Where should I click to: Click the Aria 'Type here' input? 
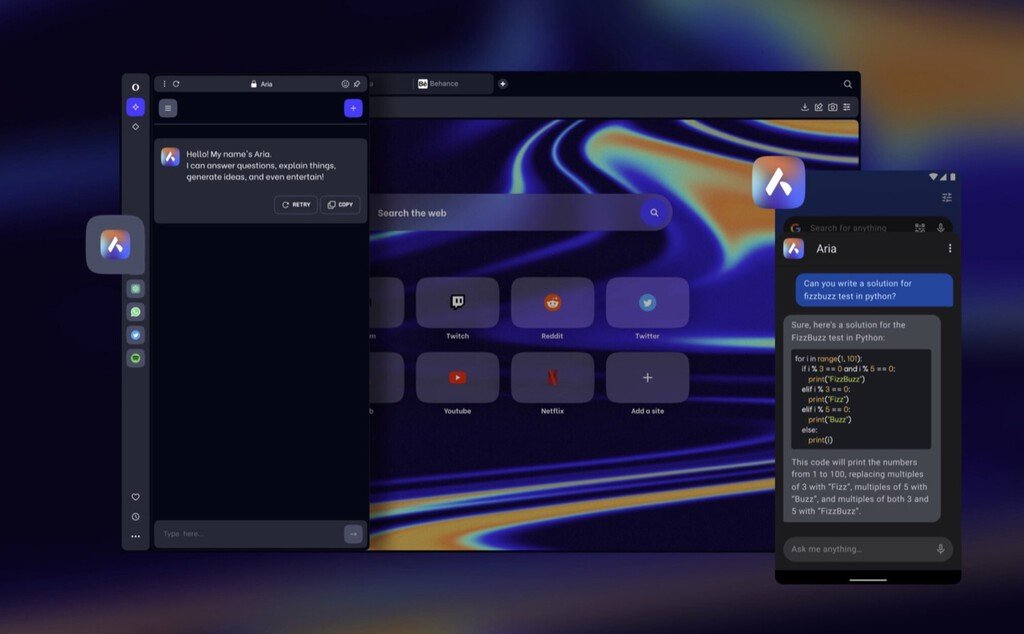[x=248, y=534]
